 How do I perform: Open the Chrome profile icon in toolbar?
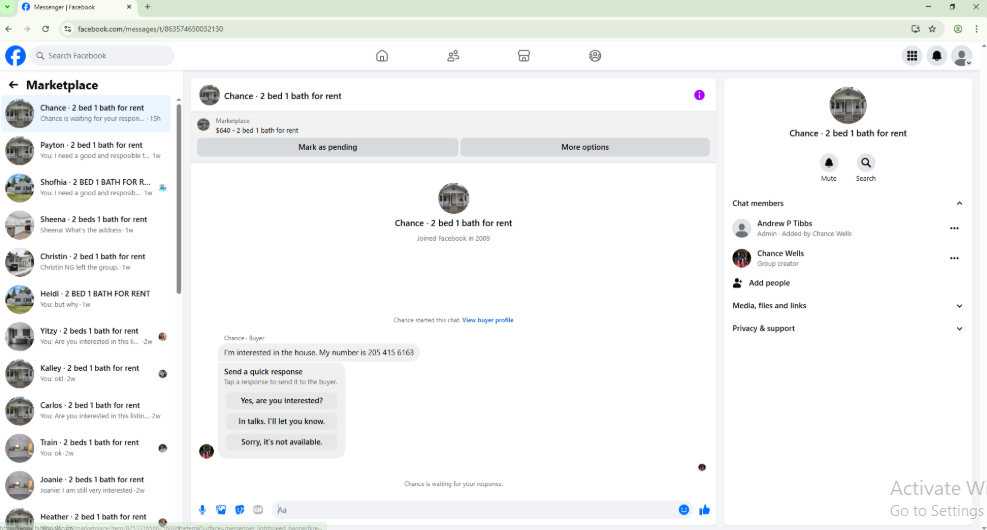pyautogui.click(x=957, y=29)
